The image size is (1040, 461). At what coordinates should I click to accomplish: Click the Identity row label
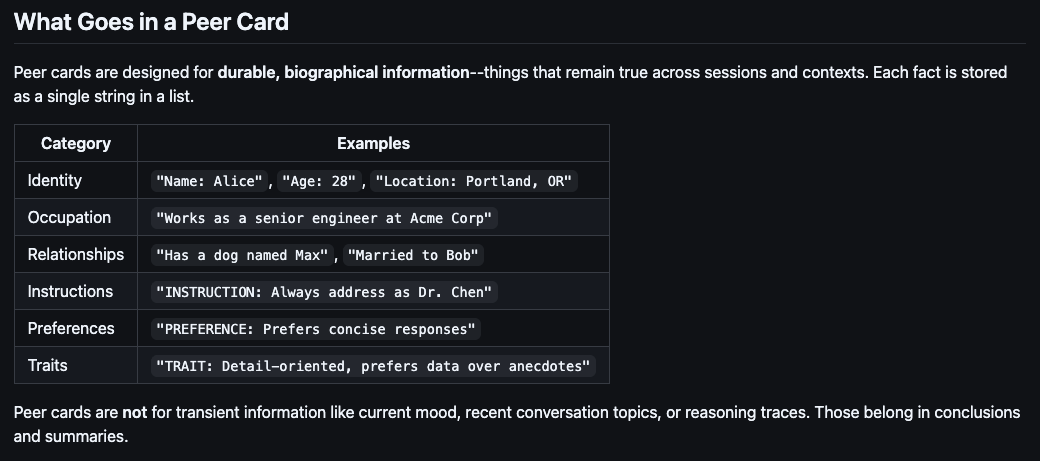[x=54, y=180]
